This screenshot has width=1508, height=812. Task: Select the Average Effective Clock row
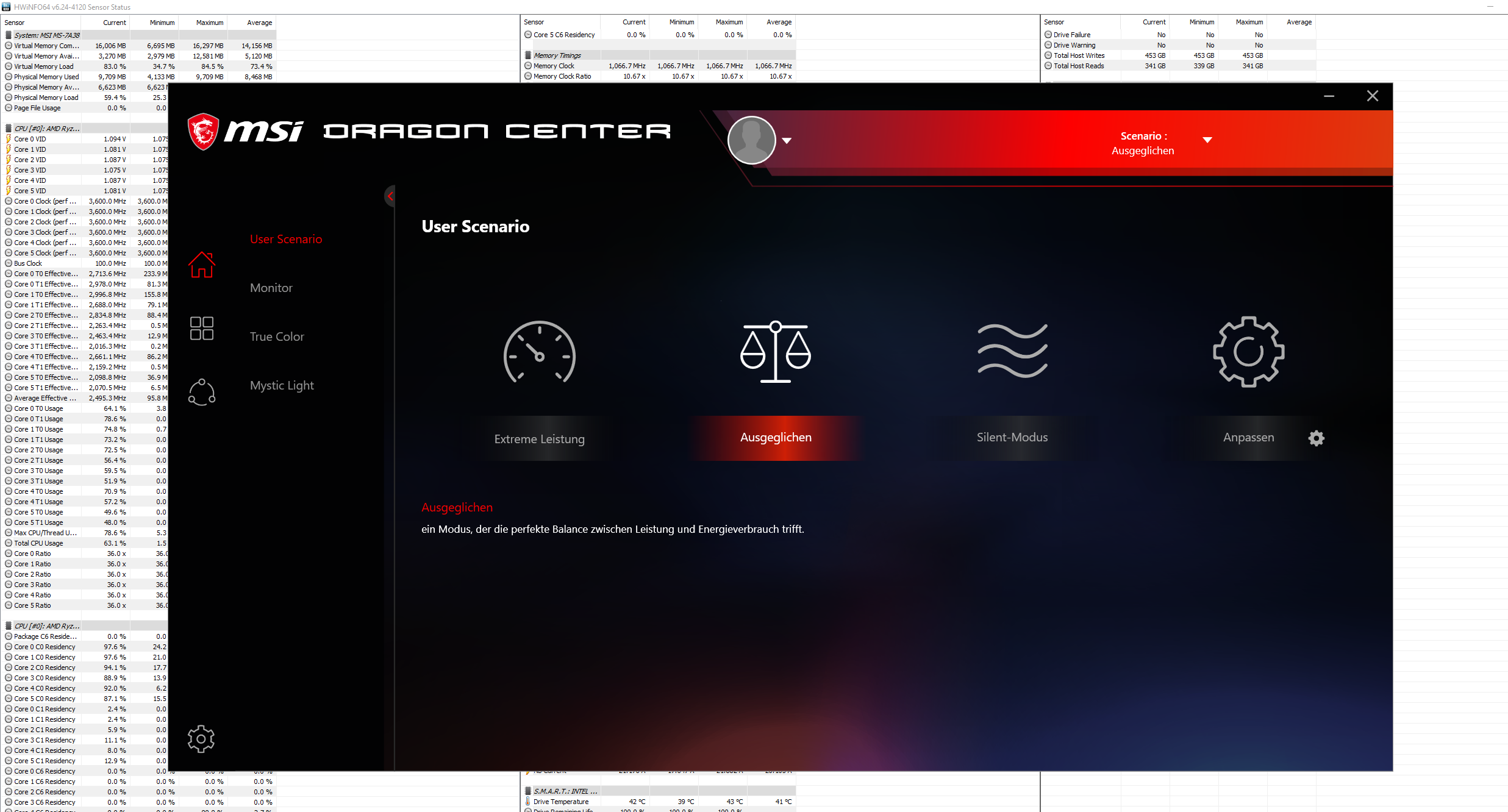[85, 398]
